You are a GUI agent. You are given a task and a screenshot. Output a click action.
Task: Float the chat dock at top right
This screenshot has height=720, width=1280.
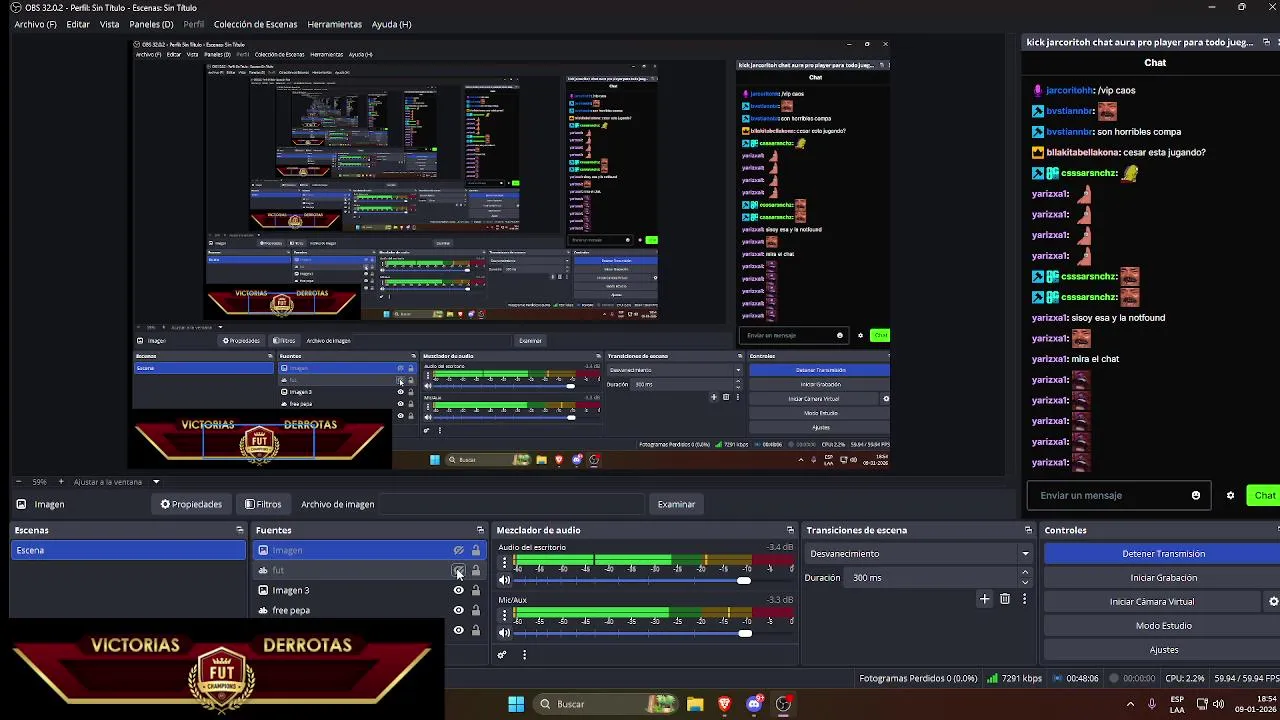1266,42
